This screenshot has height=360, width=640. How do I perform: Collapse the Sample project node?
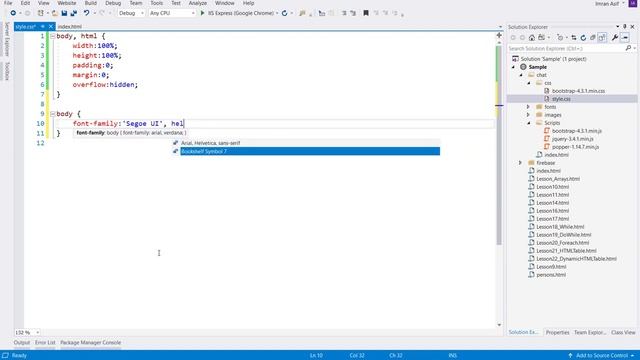point(513,67)
